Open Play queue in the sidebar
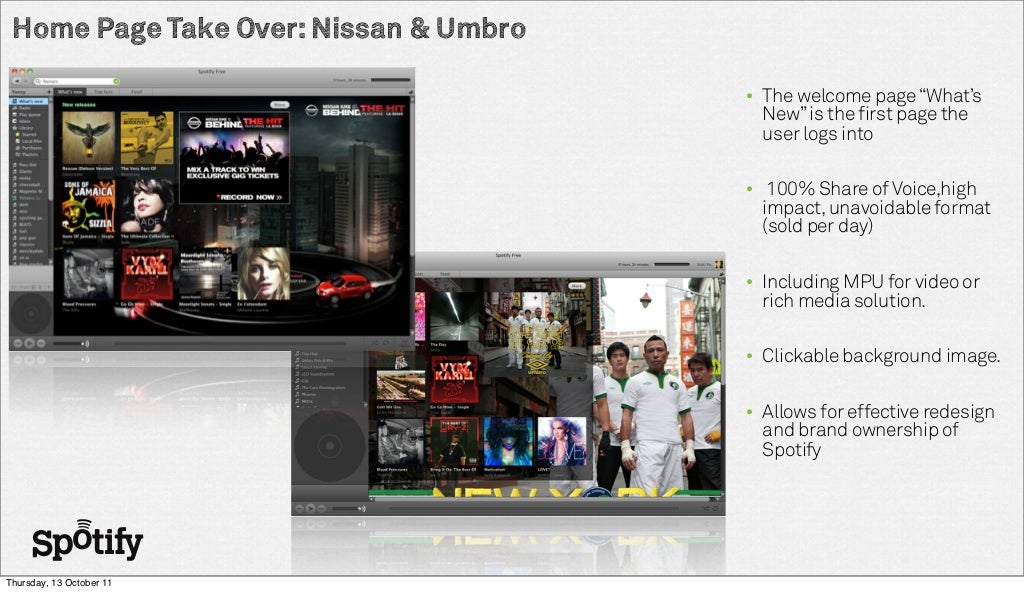 click(x=29, y=115)
